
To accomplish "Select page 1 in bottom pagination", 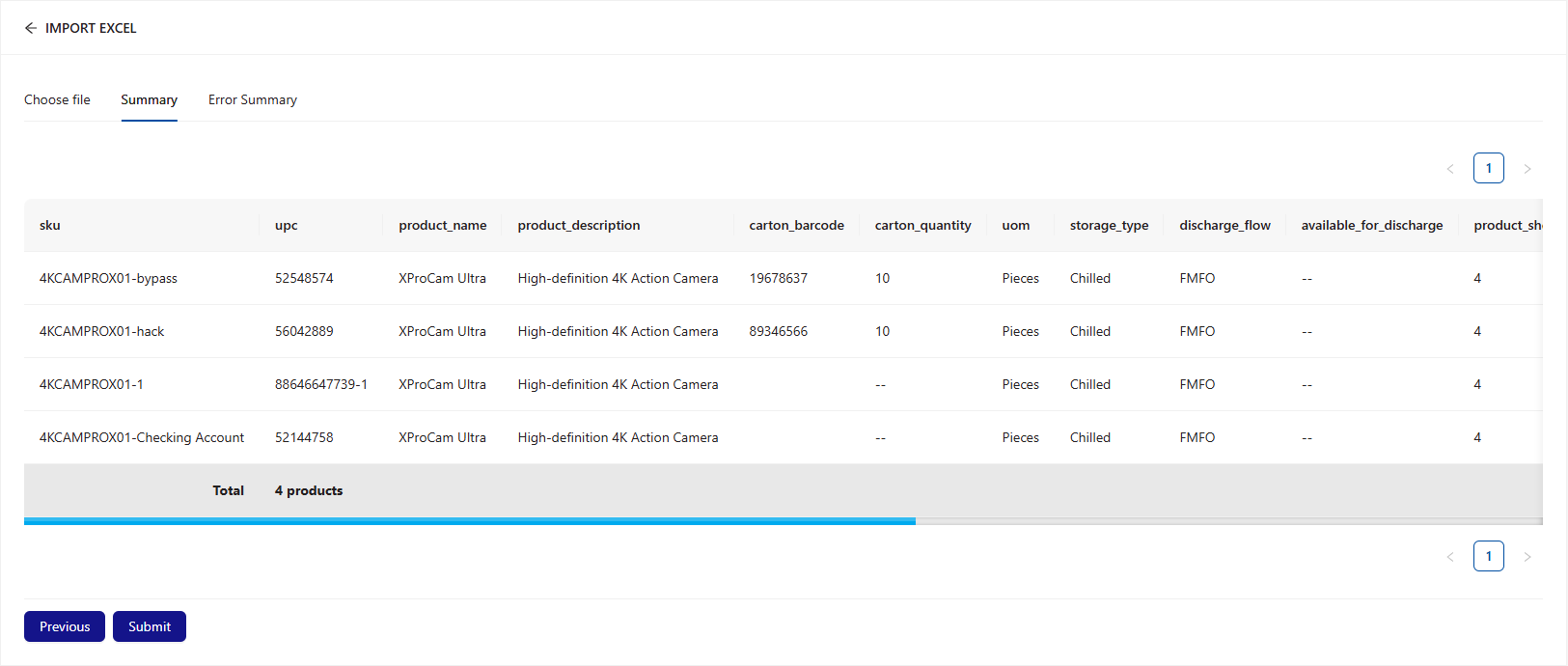I will pyautogui.click(x=1489, y=556).
